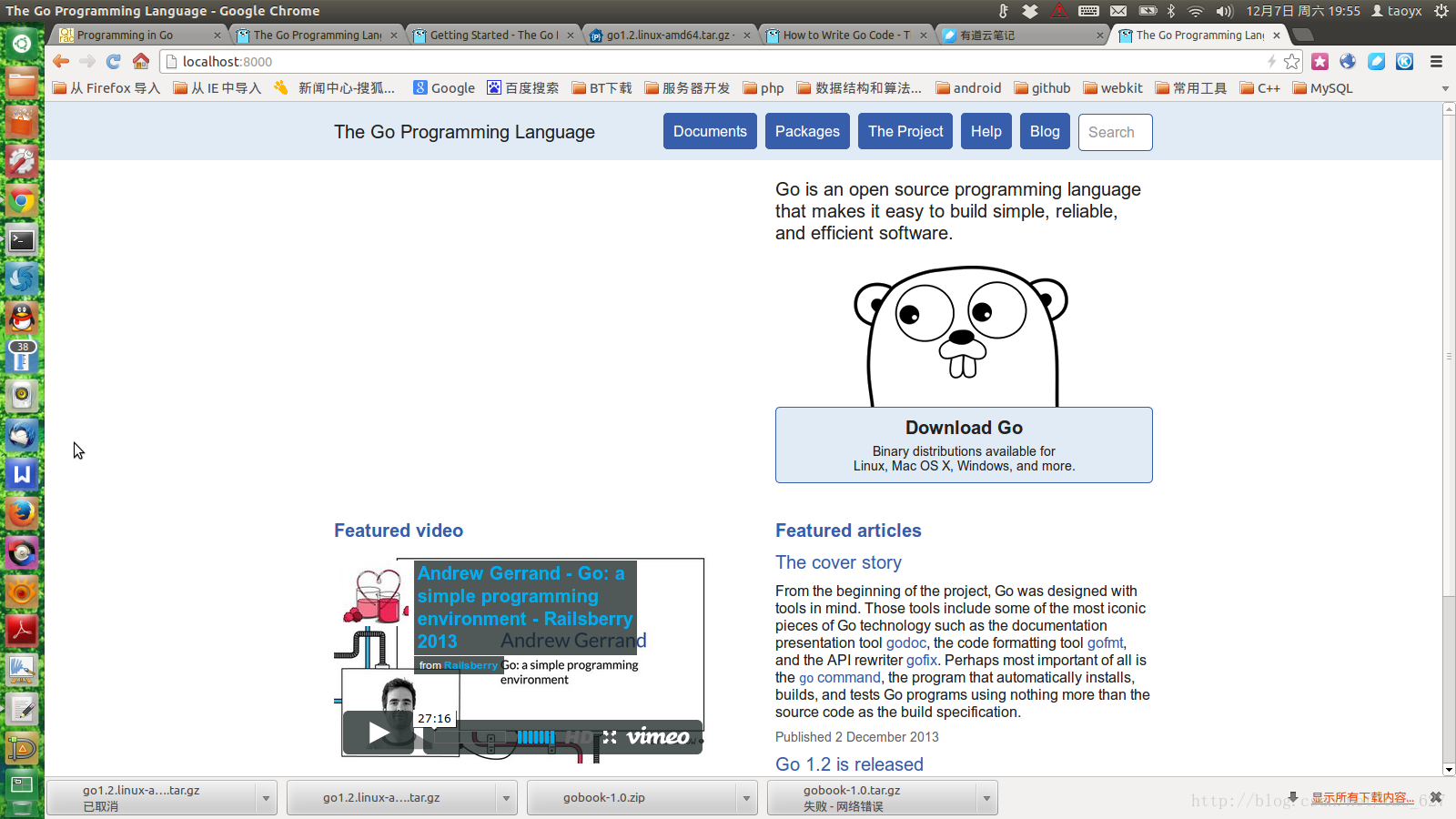Open the php bookmarks folder
Viewport: 1456px width, 819px height.
coord(763,88)
